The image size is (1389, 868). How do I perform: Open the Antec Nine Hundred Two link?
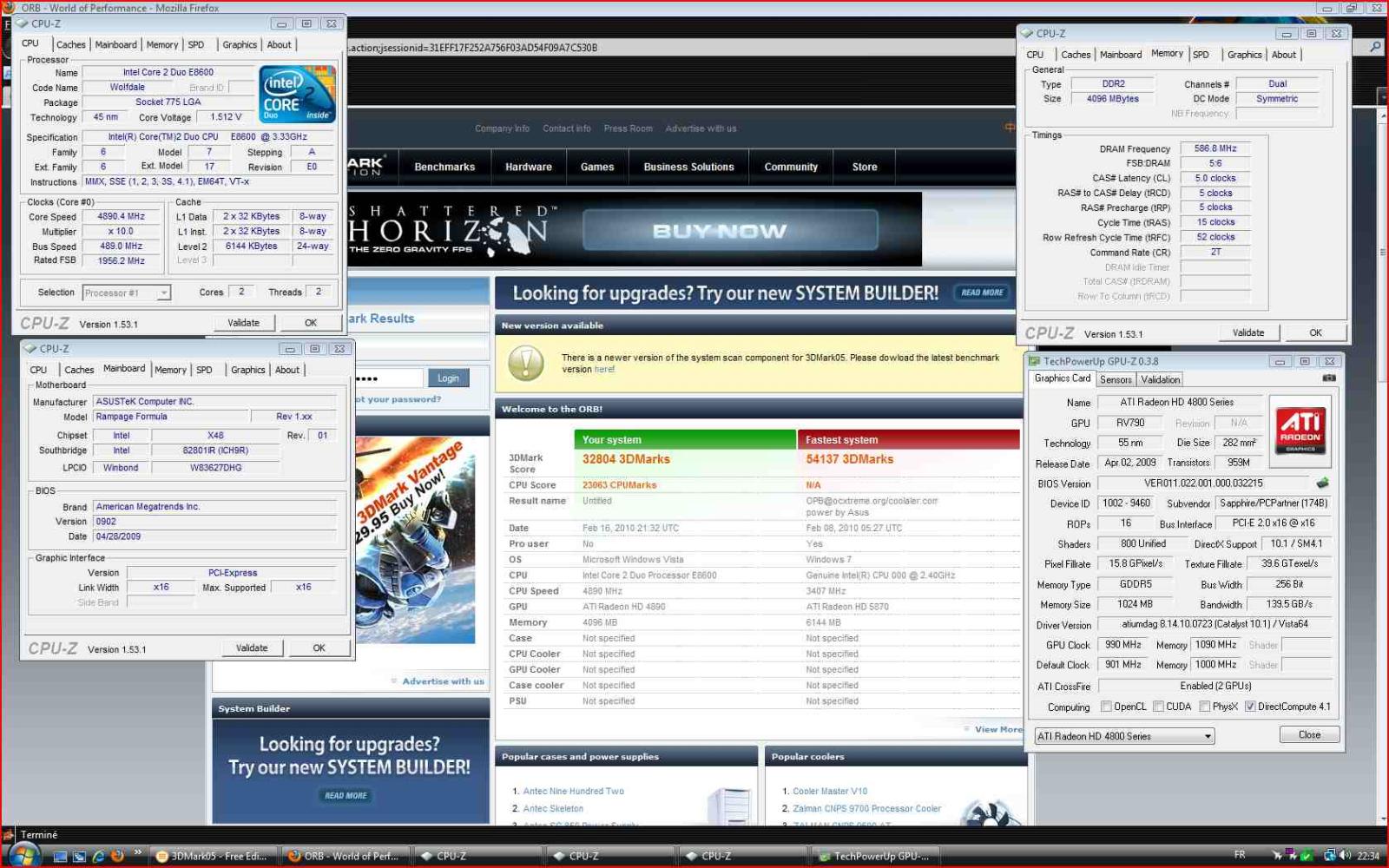[573, 791]
